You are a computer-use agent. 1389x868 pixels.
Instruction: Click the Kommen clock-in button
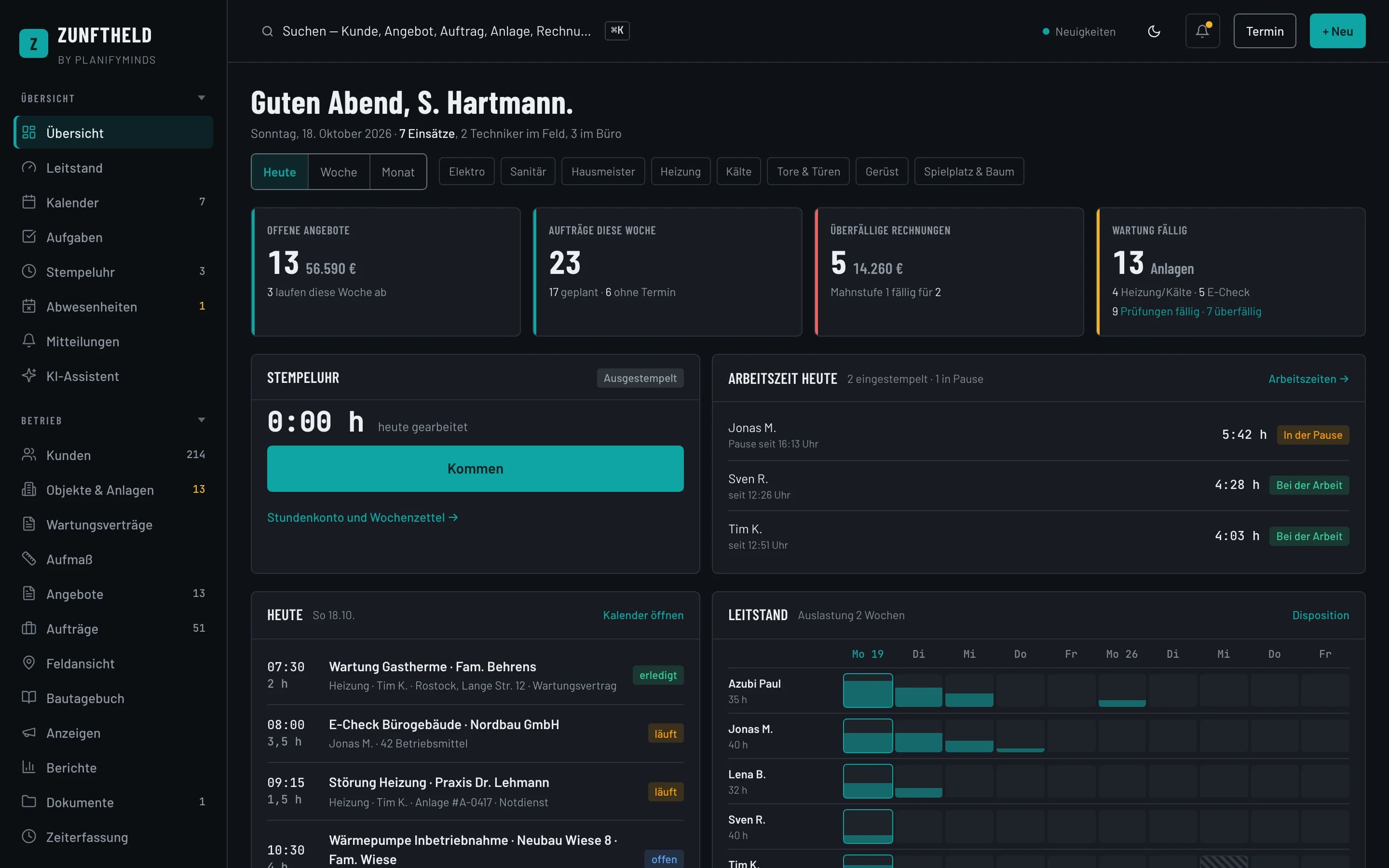pyautogui.click(x=475, y=468)
